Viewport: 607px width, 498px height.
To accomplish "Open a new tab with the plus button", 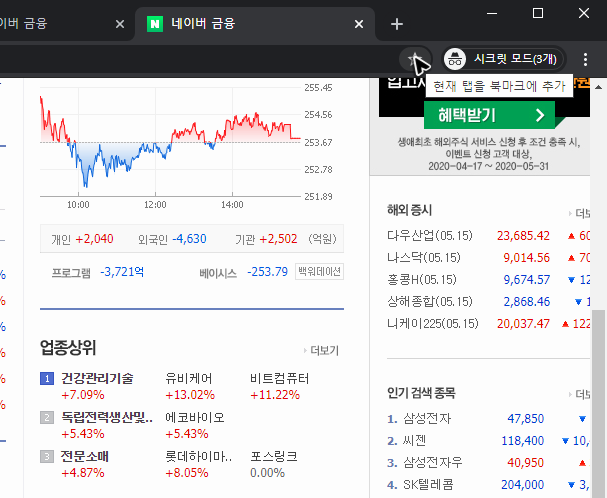I will 397,24.
